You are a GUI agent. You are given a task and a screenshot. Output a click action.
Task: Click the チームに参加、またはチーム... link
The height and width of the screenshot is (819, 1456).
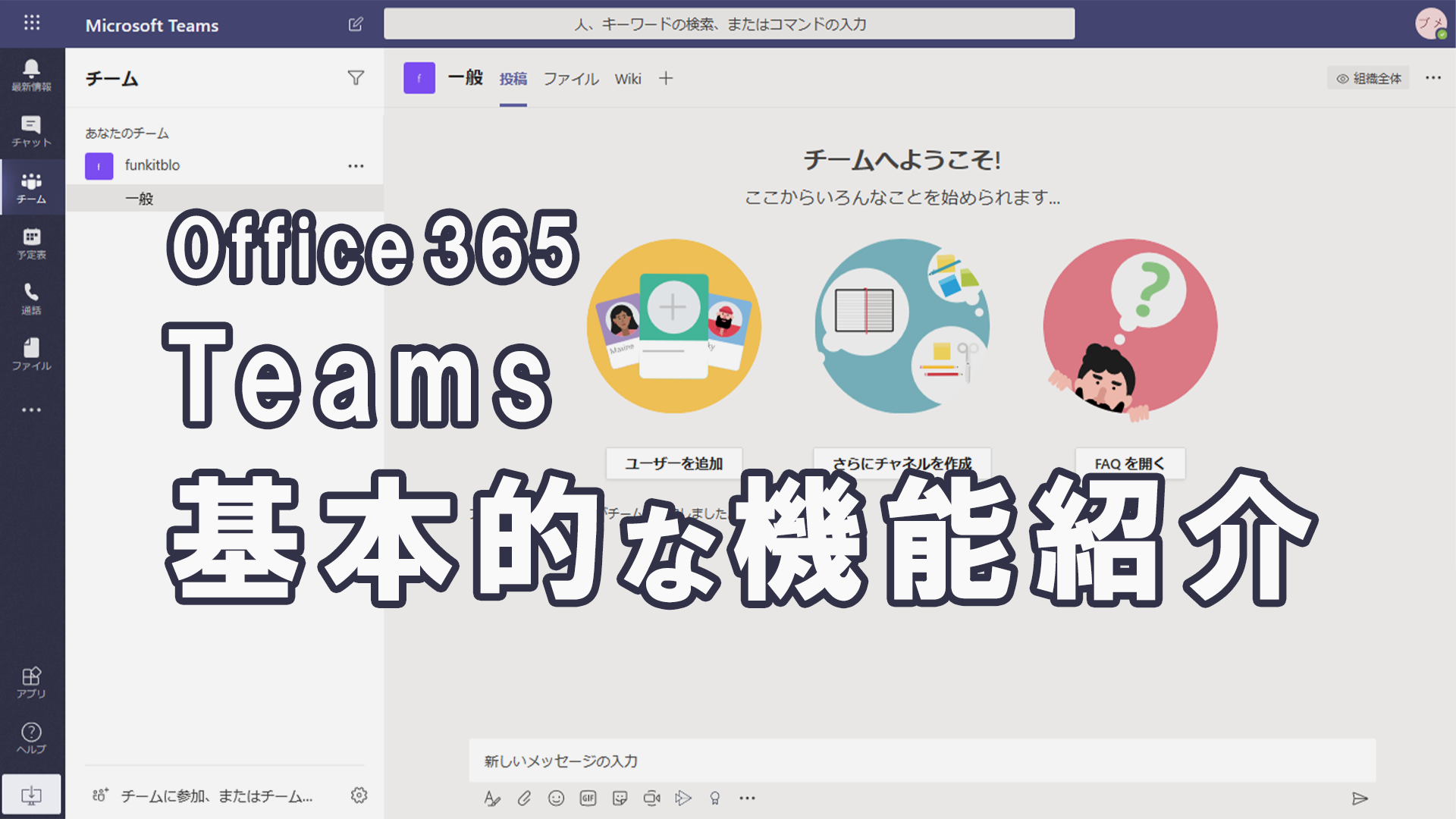[217, 796]
